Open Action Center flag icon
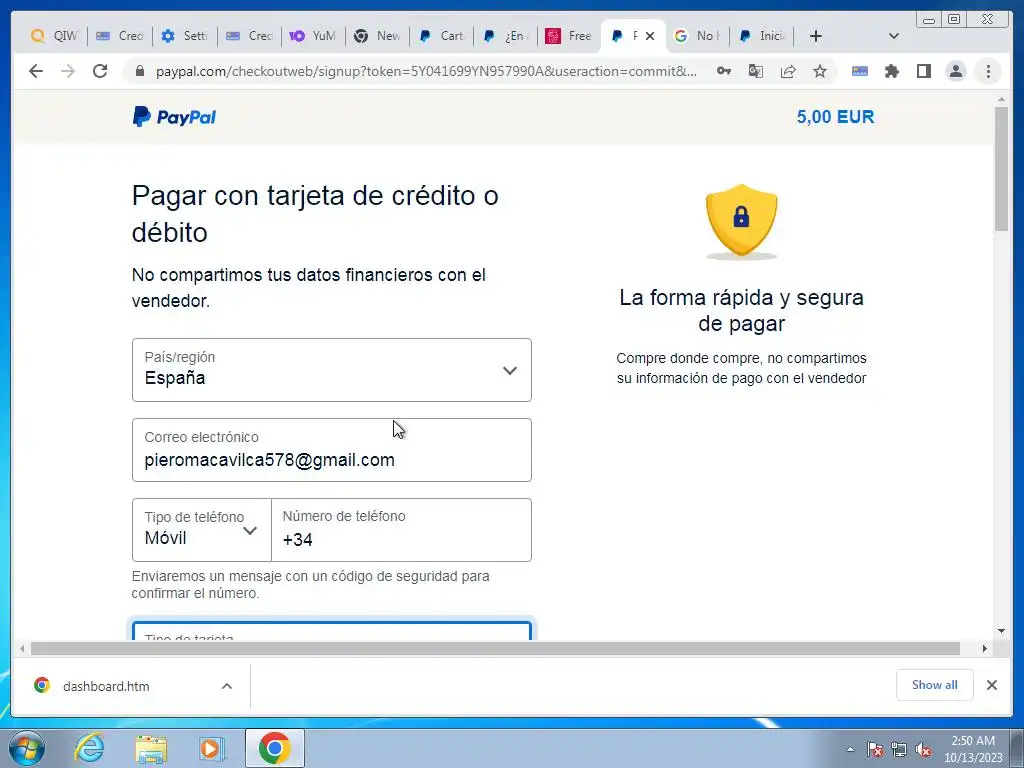The image size is (1024, 768). 875,749
